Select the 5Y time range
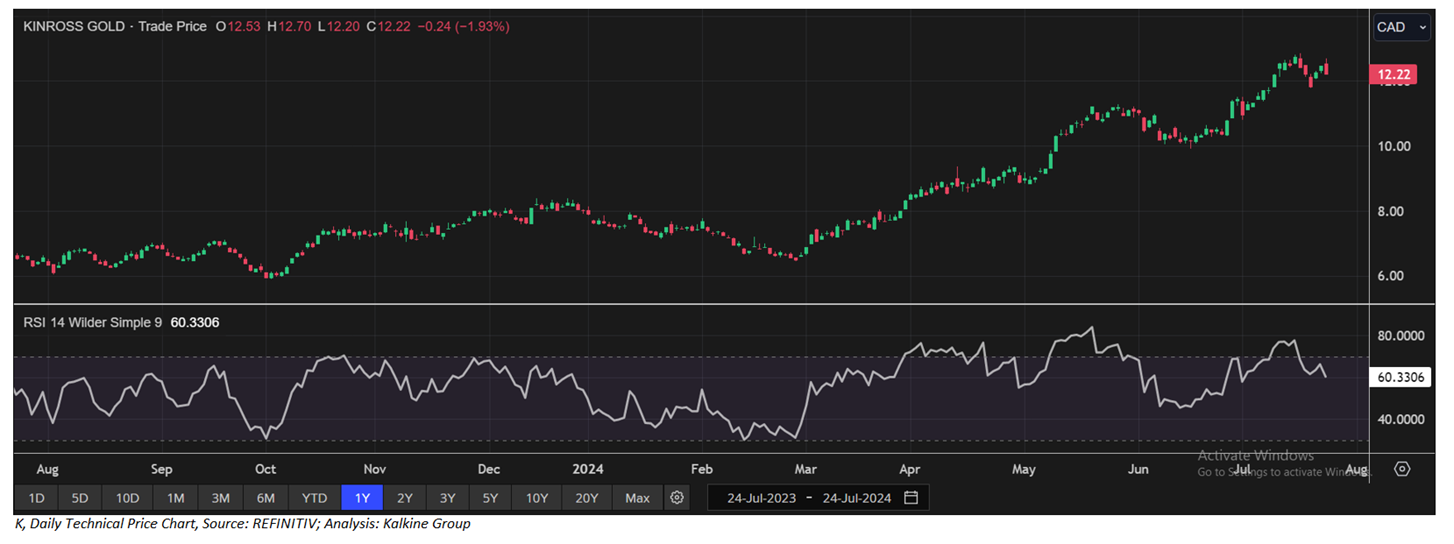 pos(491,498)
